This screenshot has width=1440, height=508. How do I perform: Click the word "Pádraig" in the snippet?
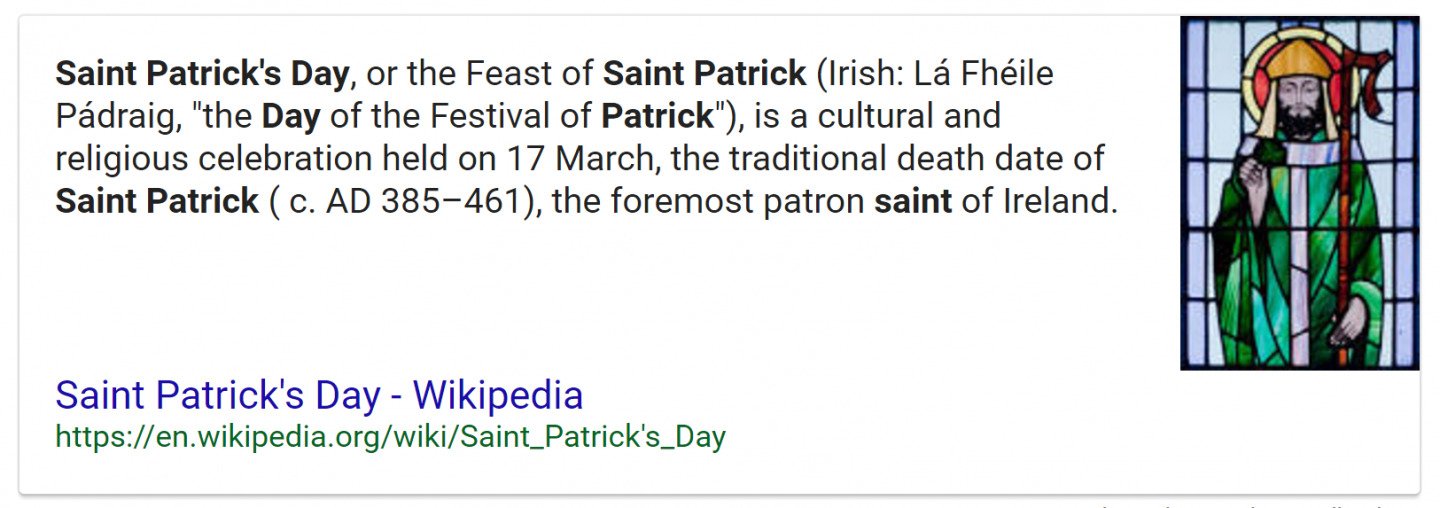click(x=118, y=117)
